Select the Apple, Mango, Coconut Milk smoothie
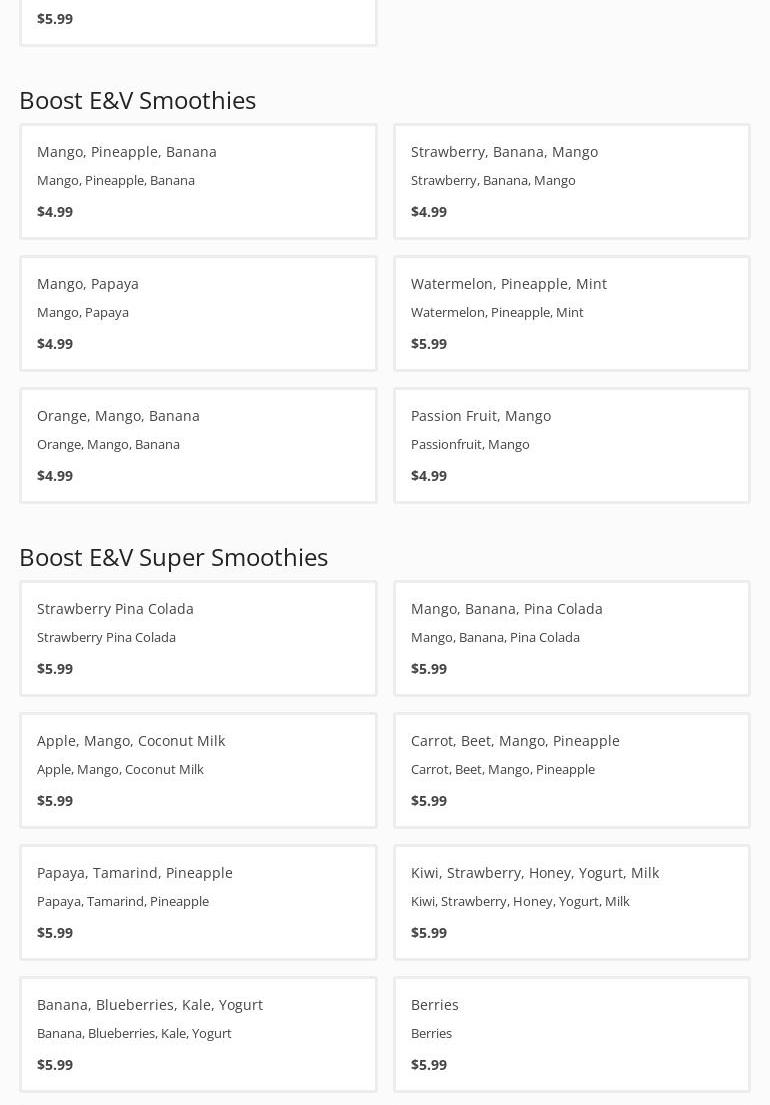This screenshot has width=770, height=1105. pos(198,770)
